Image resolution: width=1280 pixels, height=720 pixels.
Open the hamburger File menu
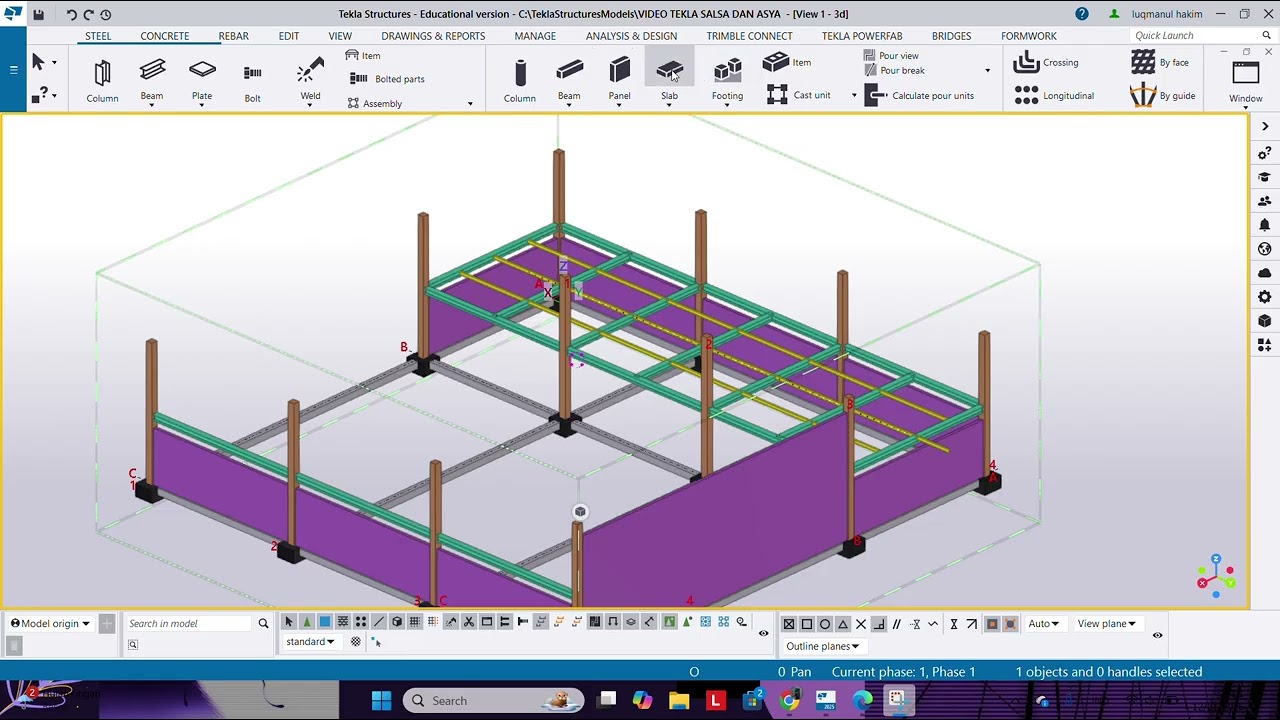click(13, 70)
